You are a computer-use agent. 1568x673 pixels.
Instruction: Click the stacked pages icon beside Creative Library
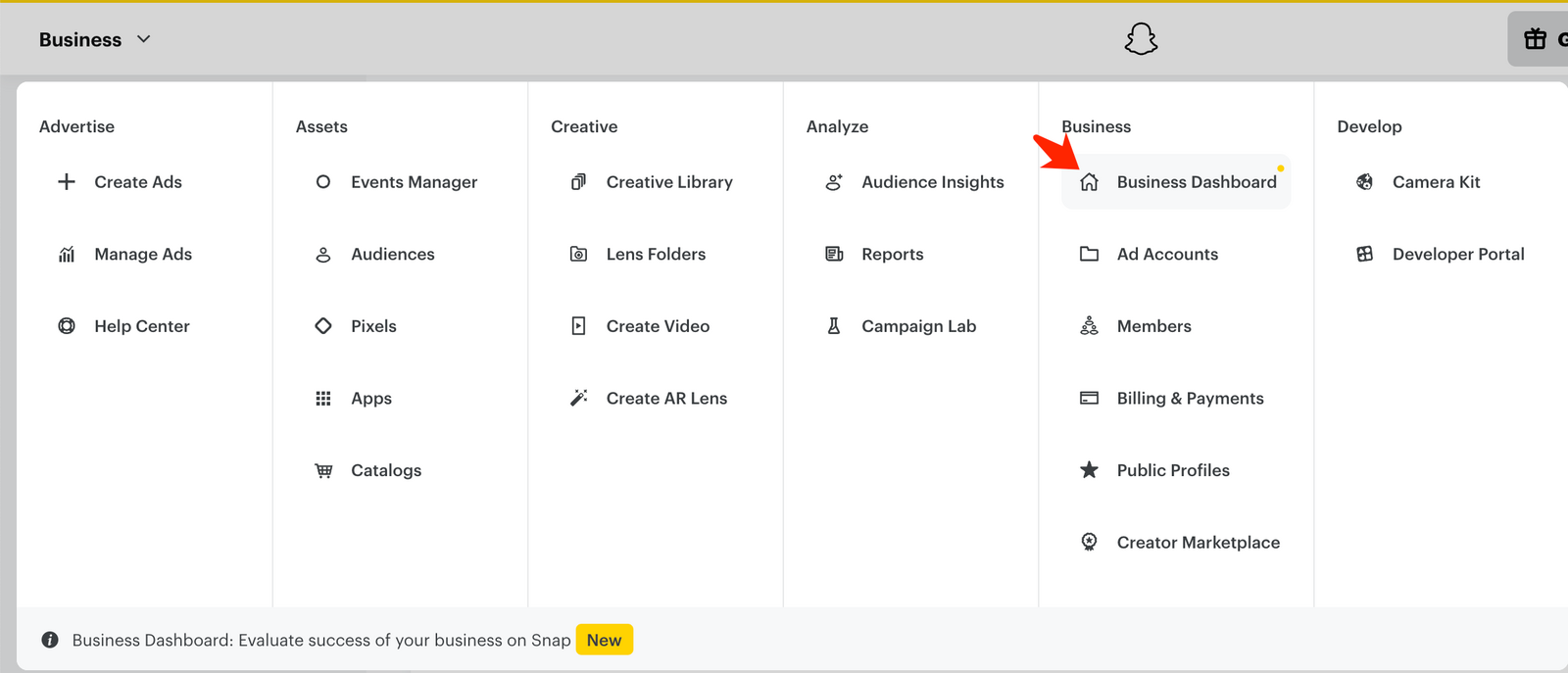coord(579,182)
